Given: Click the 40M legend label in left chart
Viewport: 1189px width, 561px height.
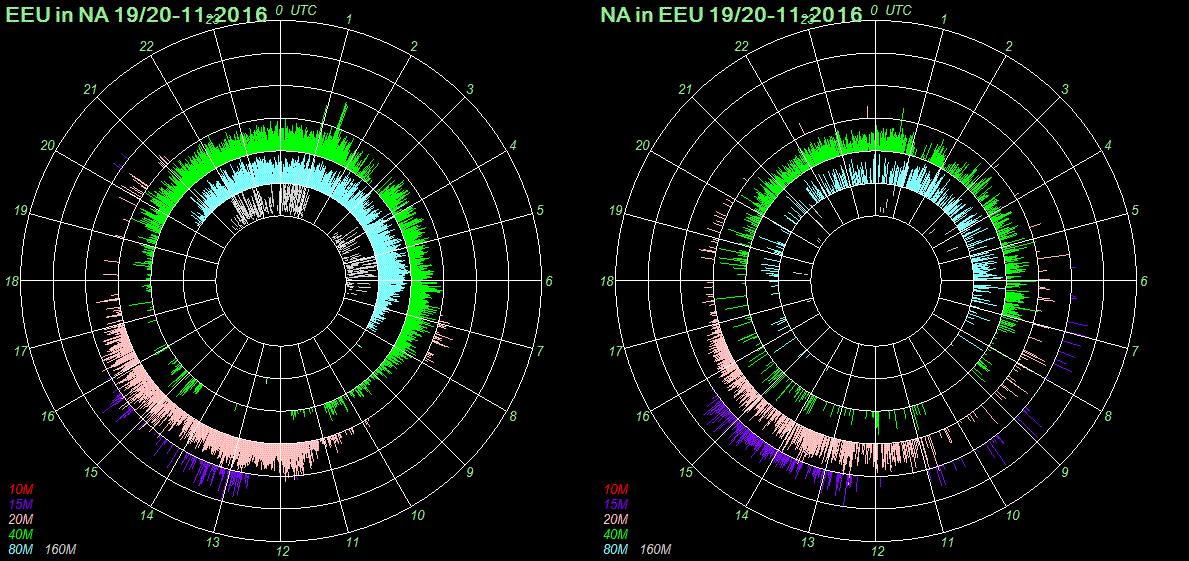Looking at the screenshot, I should 20,535.
